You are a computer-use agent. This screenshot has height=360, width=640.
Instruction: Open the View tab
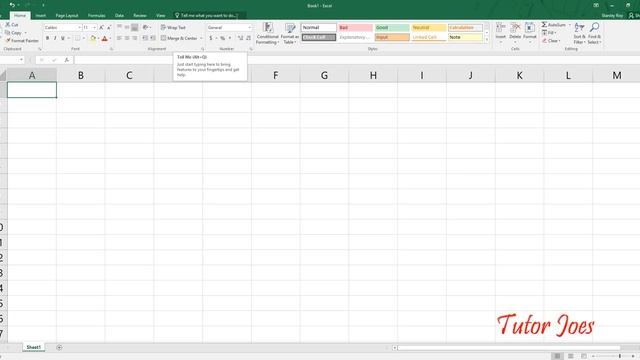[x=161, y=16]
